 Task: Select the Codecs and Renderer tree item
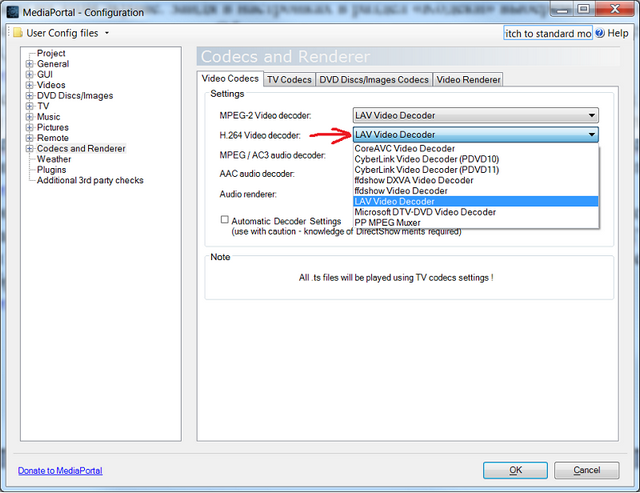81,149
